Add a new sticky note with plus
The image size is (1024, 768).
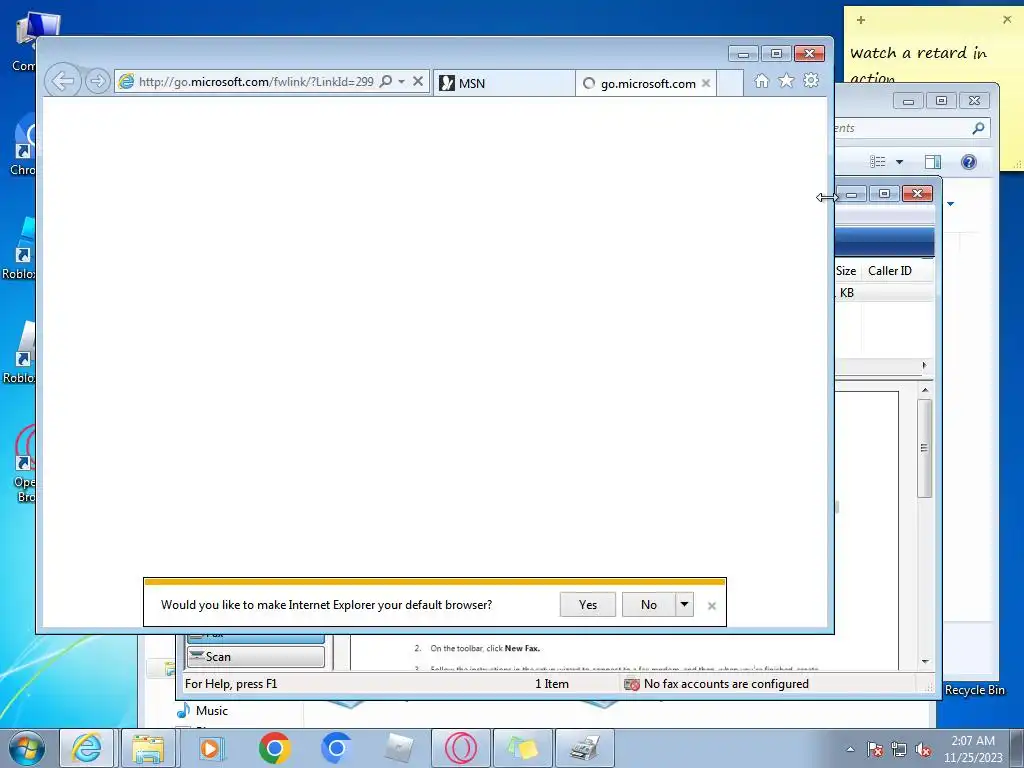[861, 20]
